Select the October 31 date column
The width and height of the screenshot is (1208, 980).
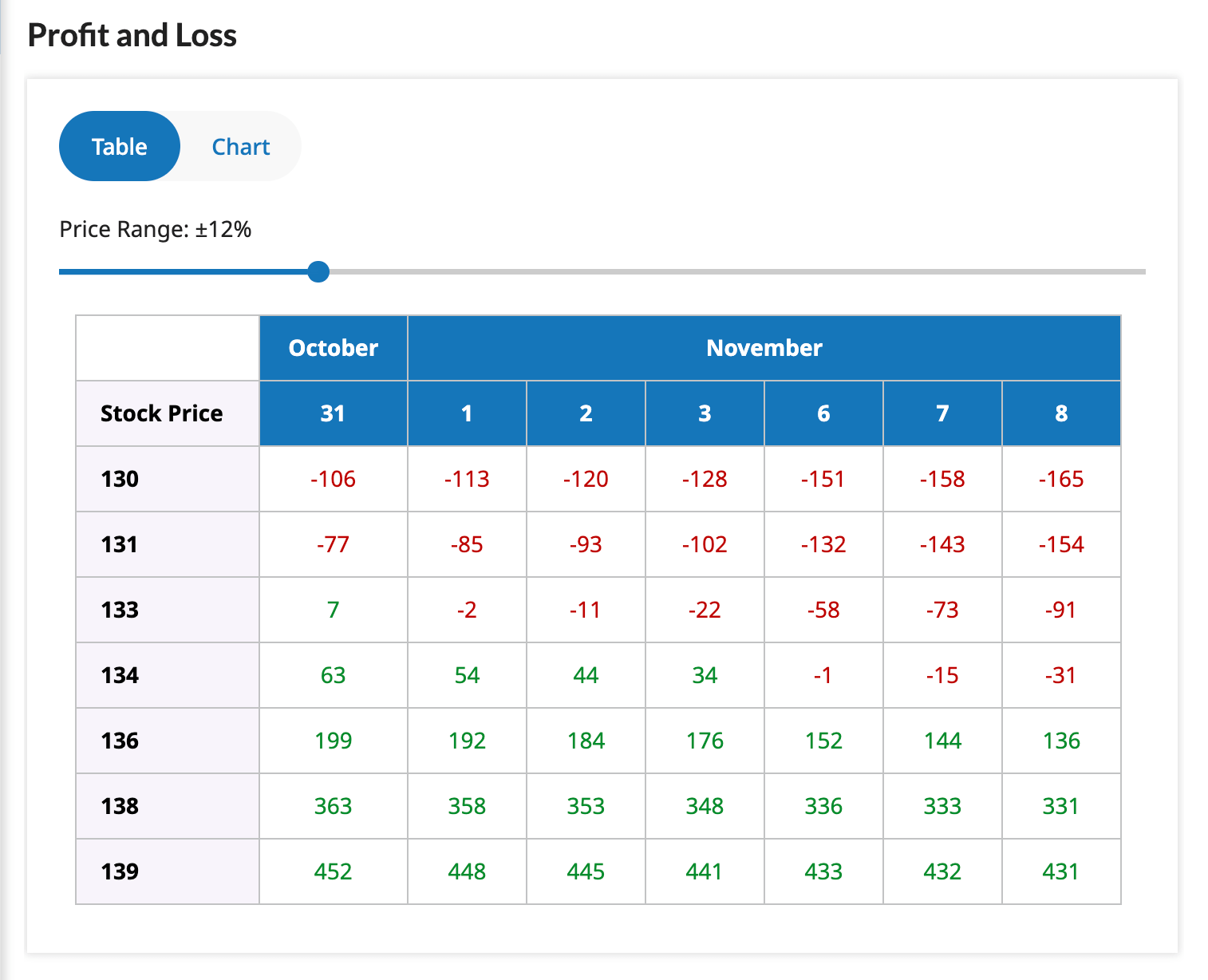(x=333, y=413)
